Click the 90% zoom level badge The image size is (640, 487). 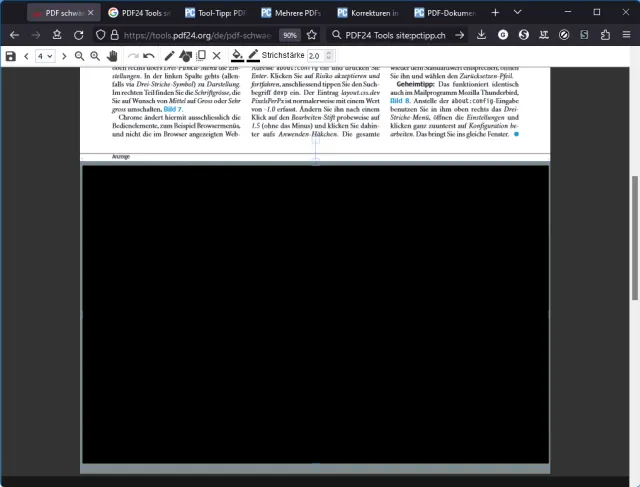coord(290,35)
